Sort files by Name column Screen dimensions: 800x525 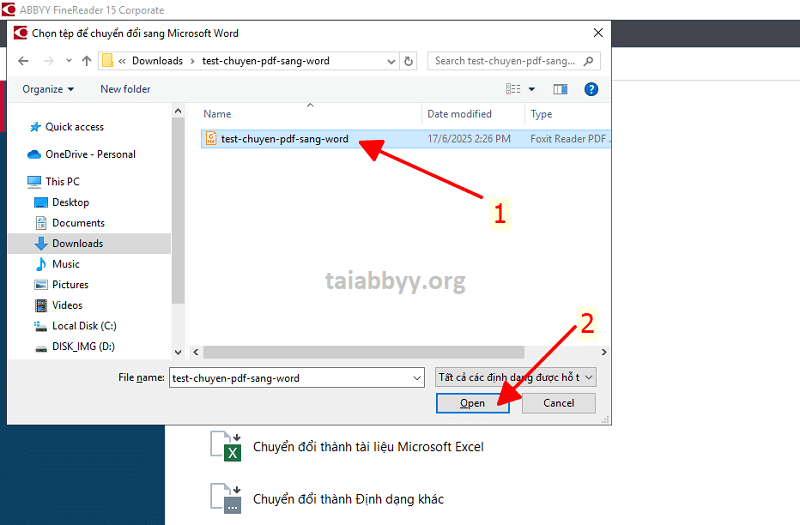[217, 114]
